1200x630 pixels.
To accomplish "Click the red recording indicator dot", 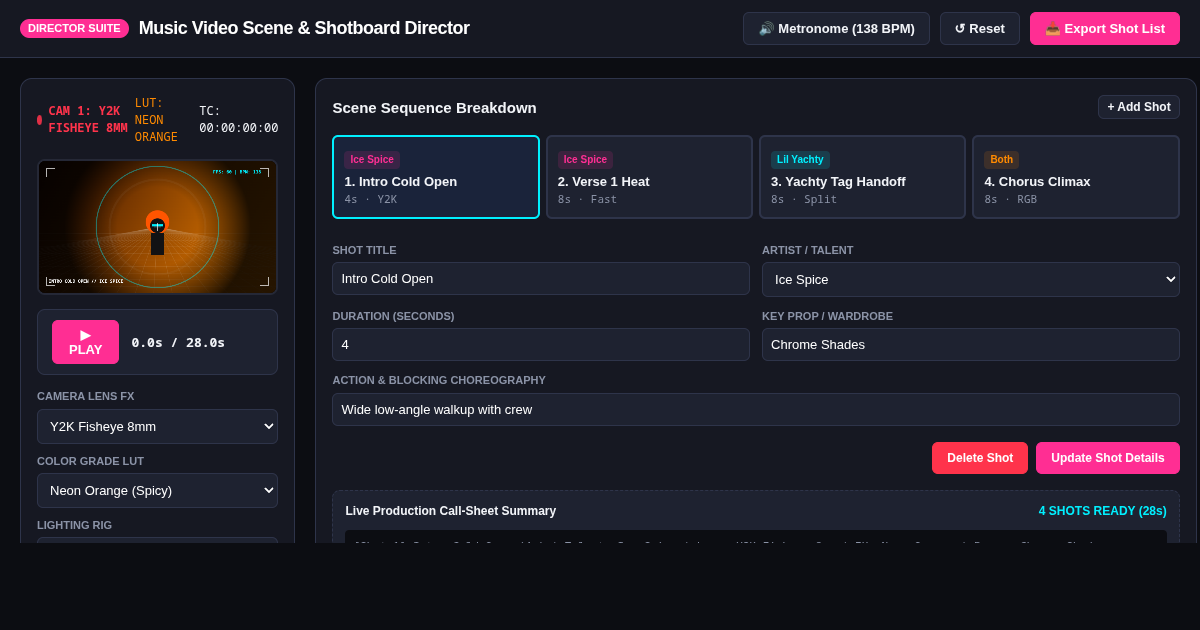I will (40, 120).
